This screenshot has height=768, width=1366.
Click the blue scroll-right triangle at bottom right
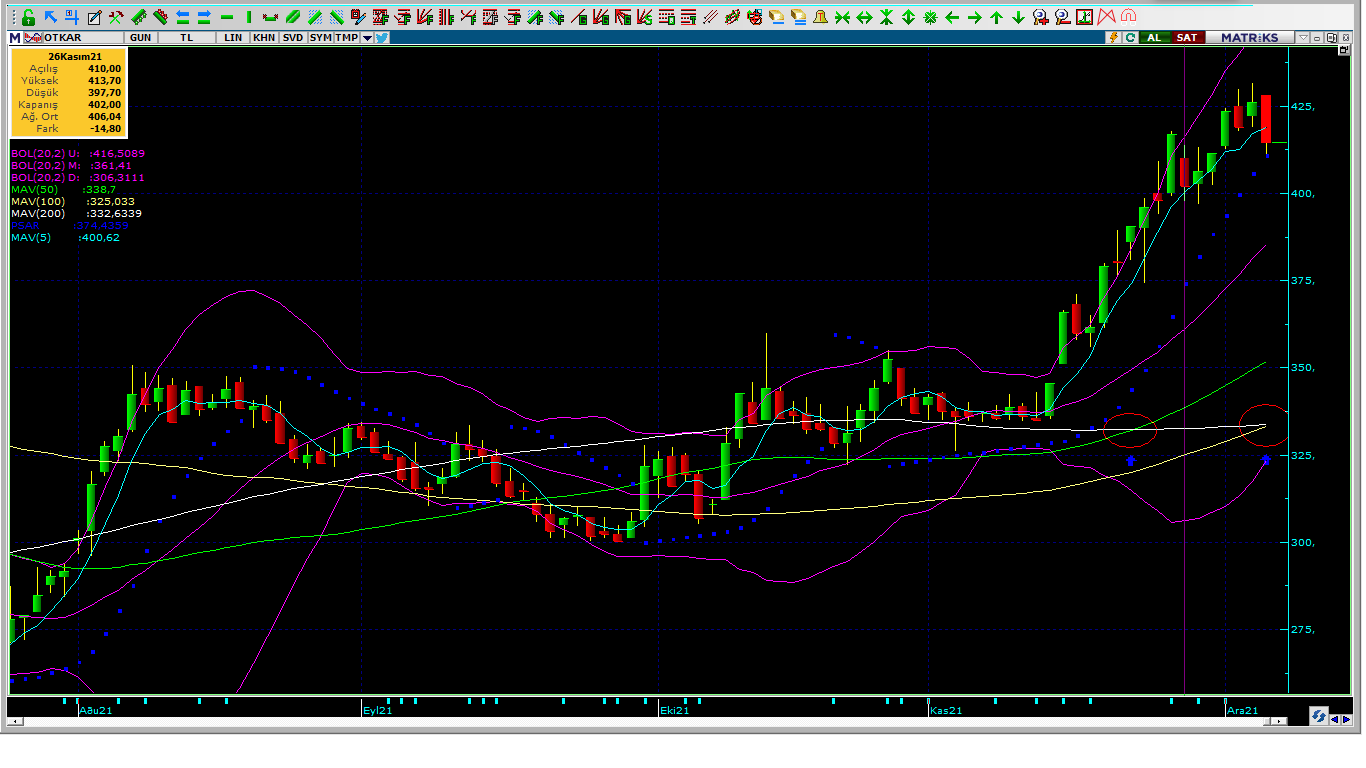click(1347, 719)
